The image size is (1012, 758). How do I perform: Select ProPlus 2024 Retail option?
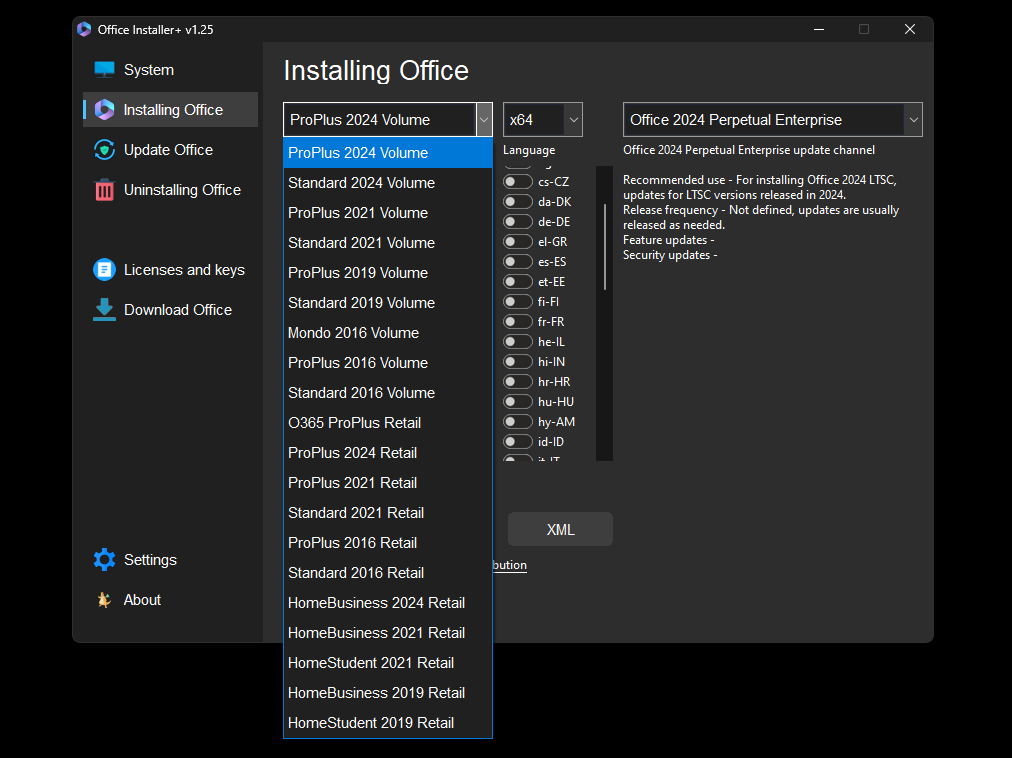(x=388, y=453)
